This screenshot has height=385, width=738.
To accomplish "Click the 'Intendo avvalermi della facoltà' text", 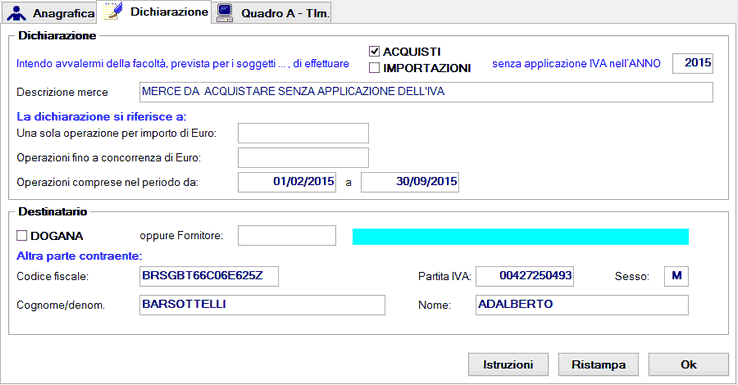I will click(x=183, y=64).
